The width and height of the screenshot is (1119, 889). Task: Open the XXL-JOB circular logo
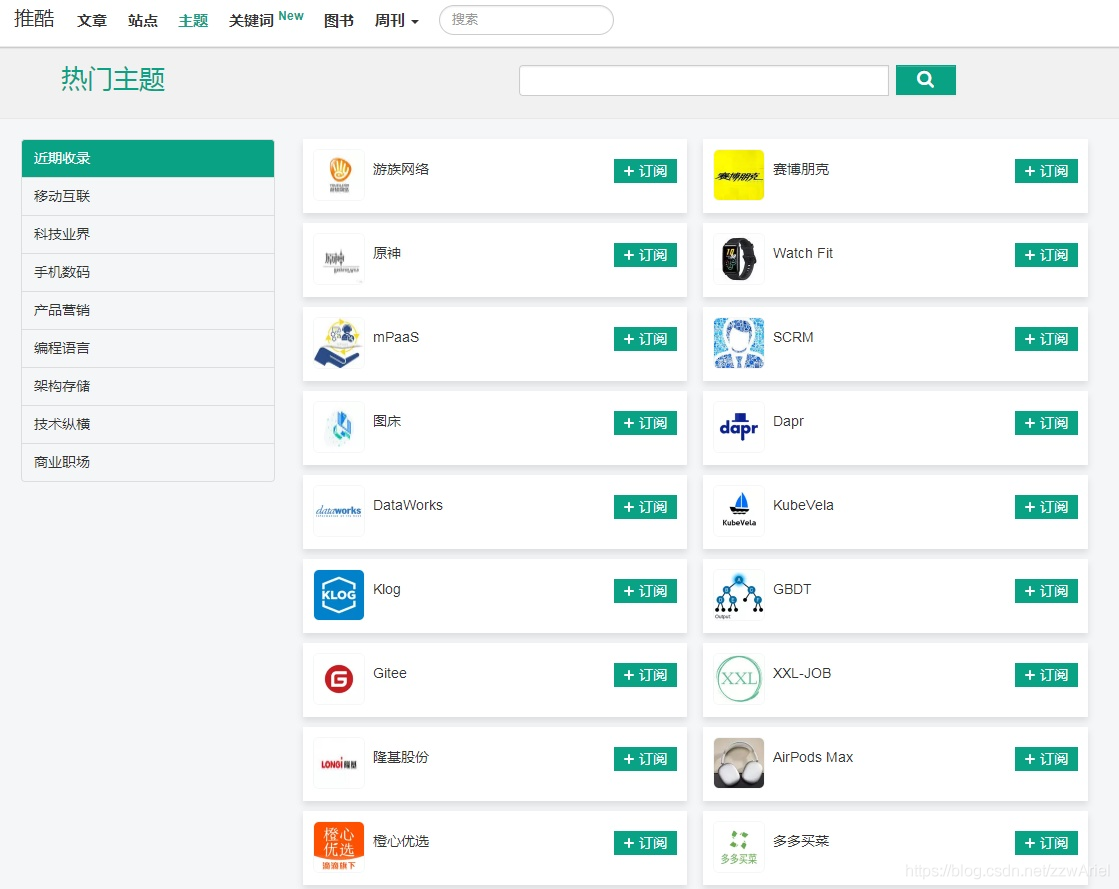(739, 679)
